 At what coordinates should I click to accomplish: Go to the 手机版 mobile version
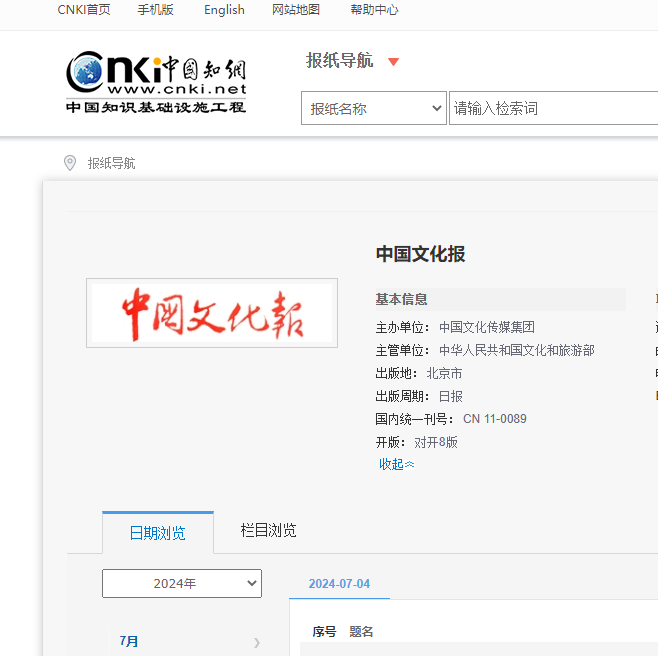pyautogui.click(x=155, y=10)
